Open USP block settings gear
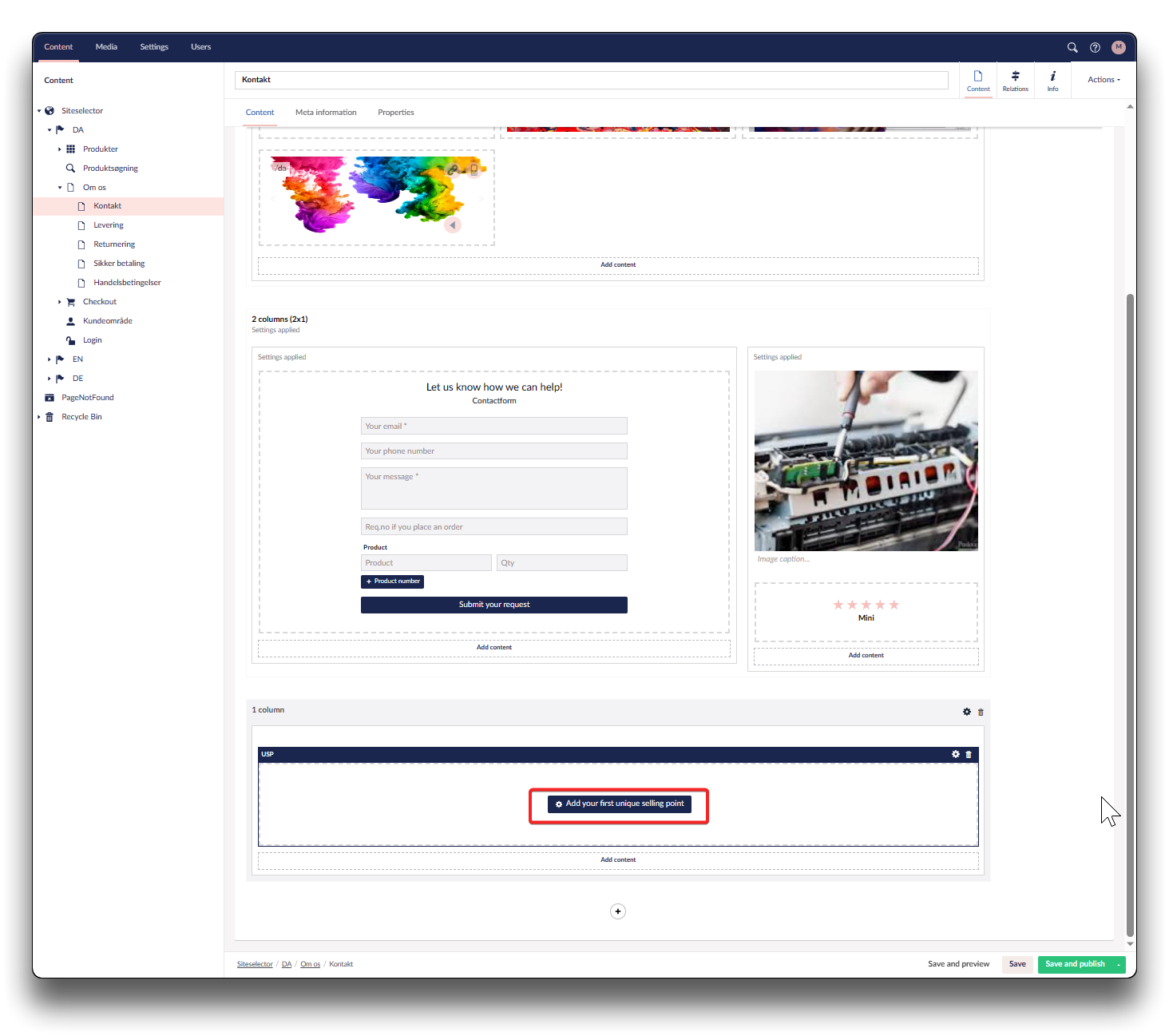This screenshot has width=1169, height=1036. click(x=956, y=754)
